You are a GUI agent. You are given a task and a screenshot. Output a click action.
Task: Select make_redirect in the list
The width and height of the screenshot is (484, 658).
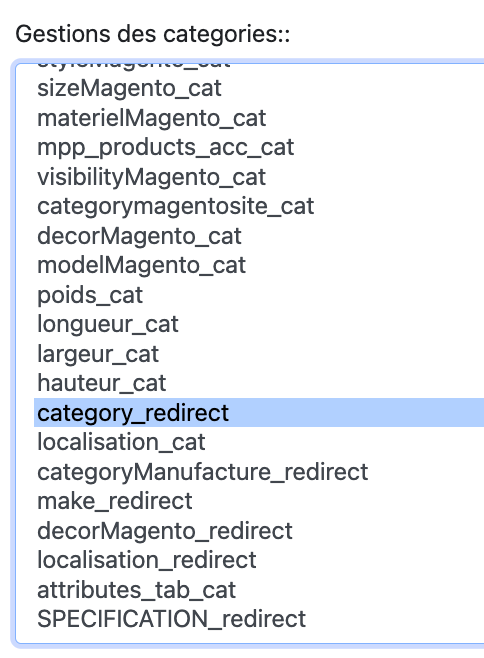(259, 501)
